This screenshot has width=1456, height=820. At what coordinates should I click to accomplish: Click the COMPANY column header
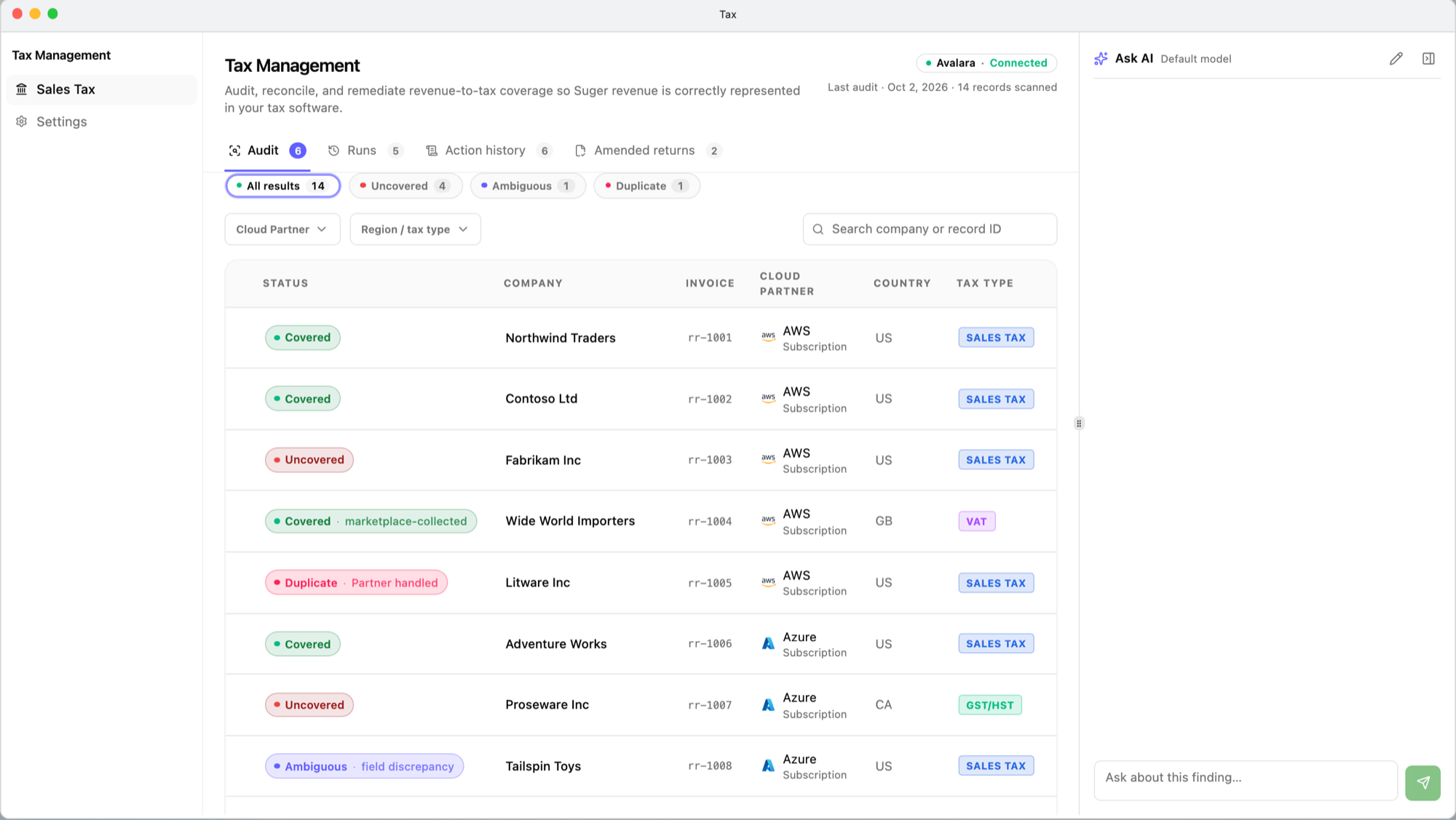click(x=533, y=283)
